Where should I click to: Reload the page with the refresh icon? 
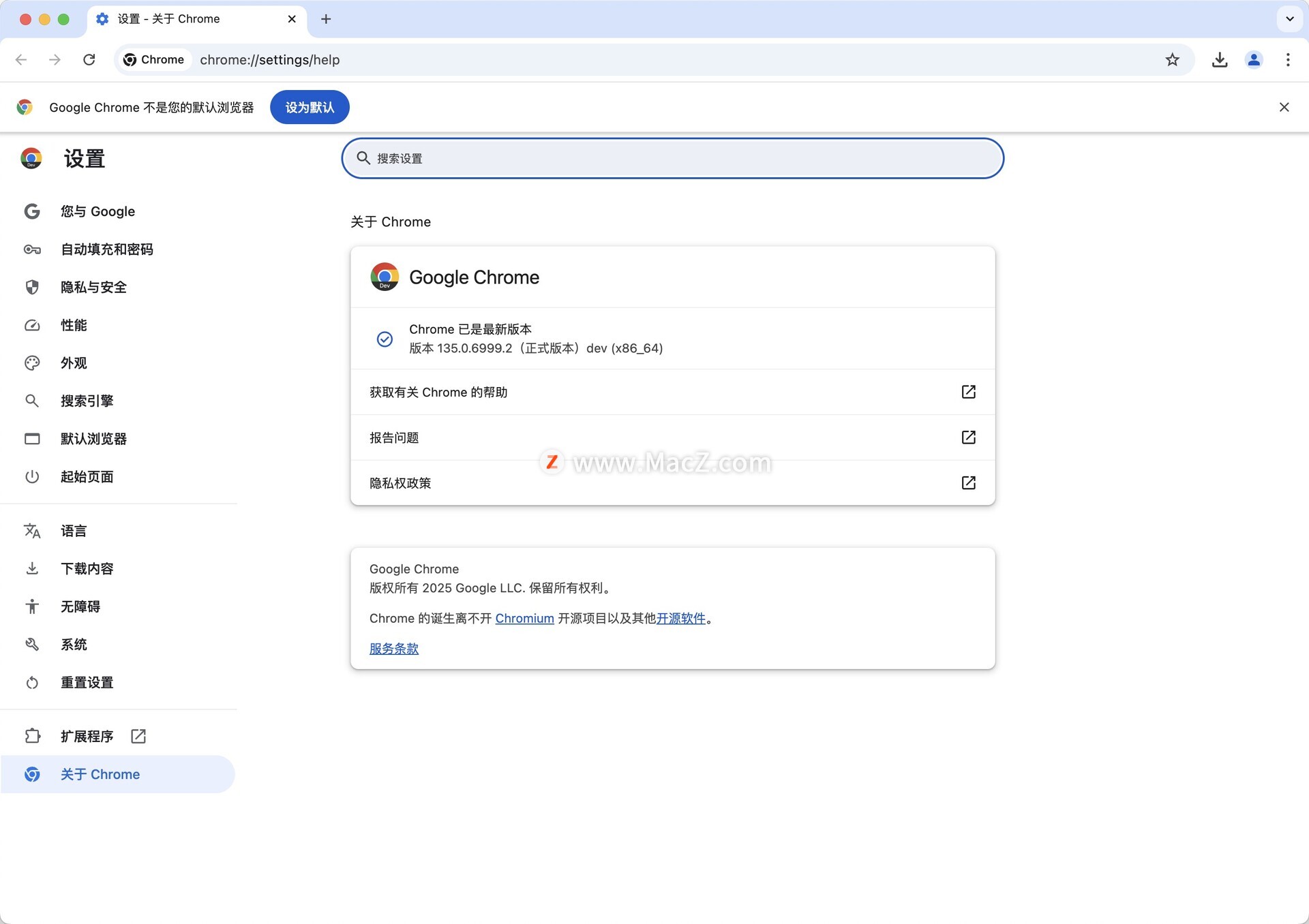coord(89,60)
